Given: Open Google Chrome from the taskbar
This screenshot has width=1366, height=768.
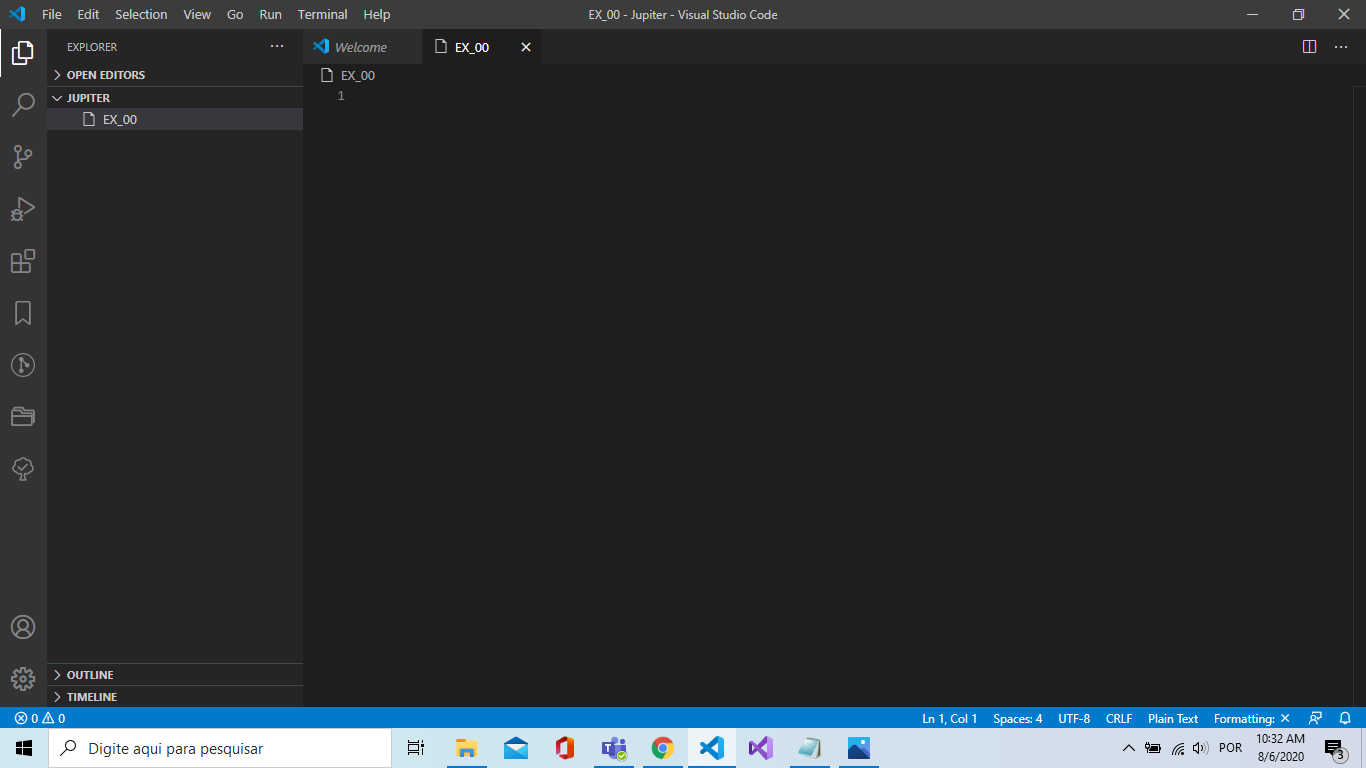Looking at the screenshot, I should 662,747.
